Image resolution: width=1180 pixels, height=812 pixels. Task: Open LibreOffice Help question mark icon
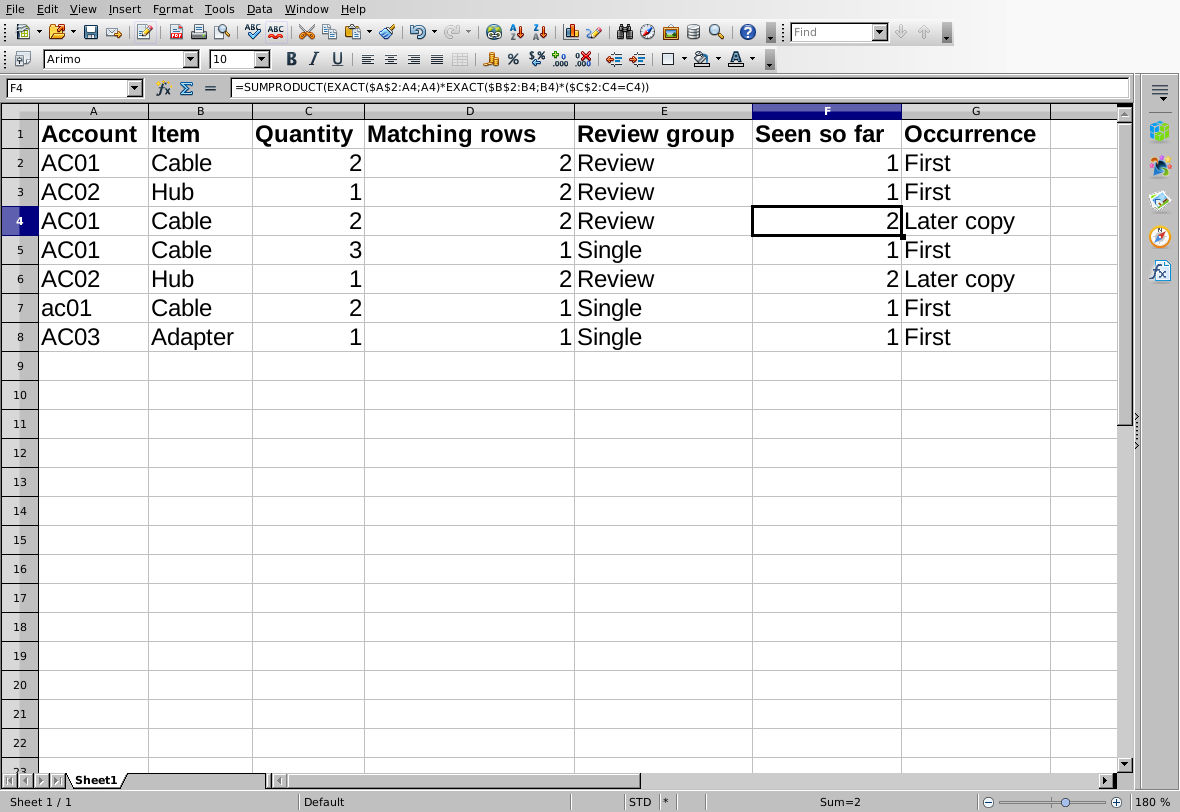(x=747, y=32)
